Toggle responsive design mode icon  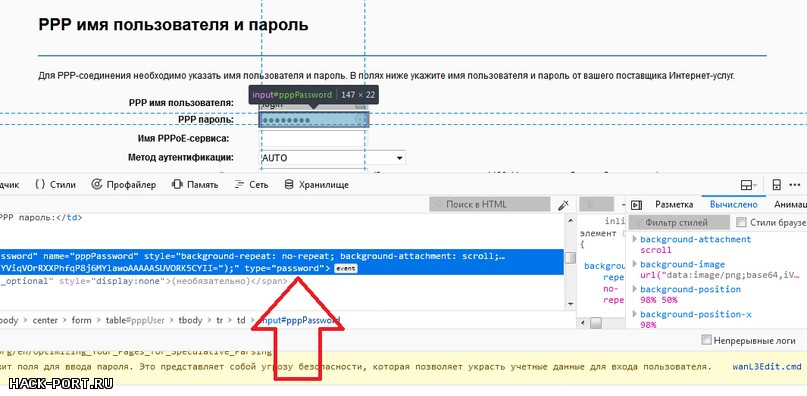click(777, 185)
